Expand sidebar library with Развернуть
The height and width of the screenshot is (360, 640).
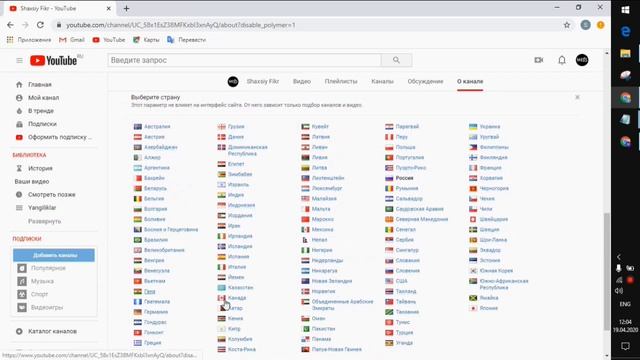[44, 221]
